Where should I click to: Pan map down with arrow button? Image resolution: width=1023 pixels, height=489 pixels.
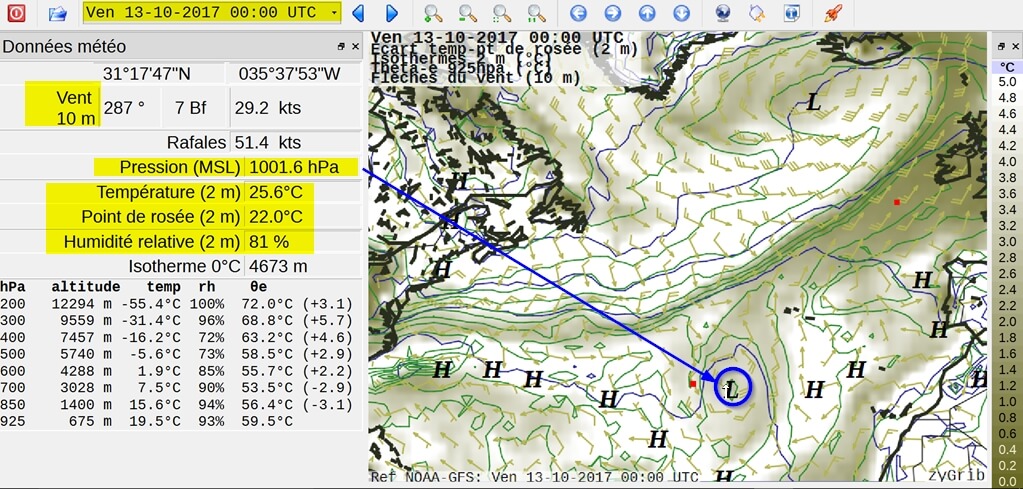[x=681, y=12]
